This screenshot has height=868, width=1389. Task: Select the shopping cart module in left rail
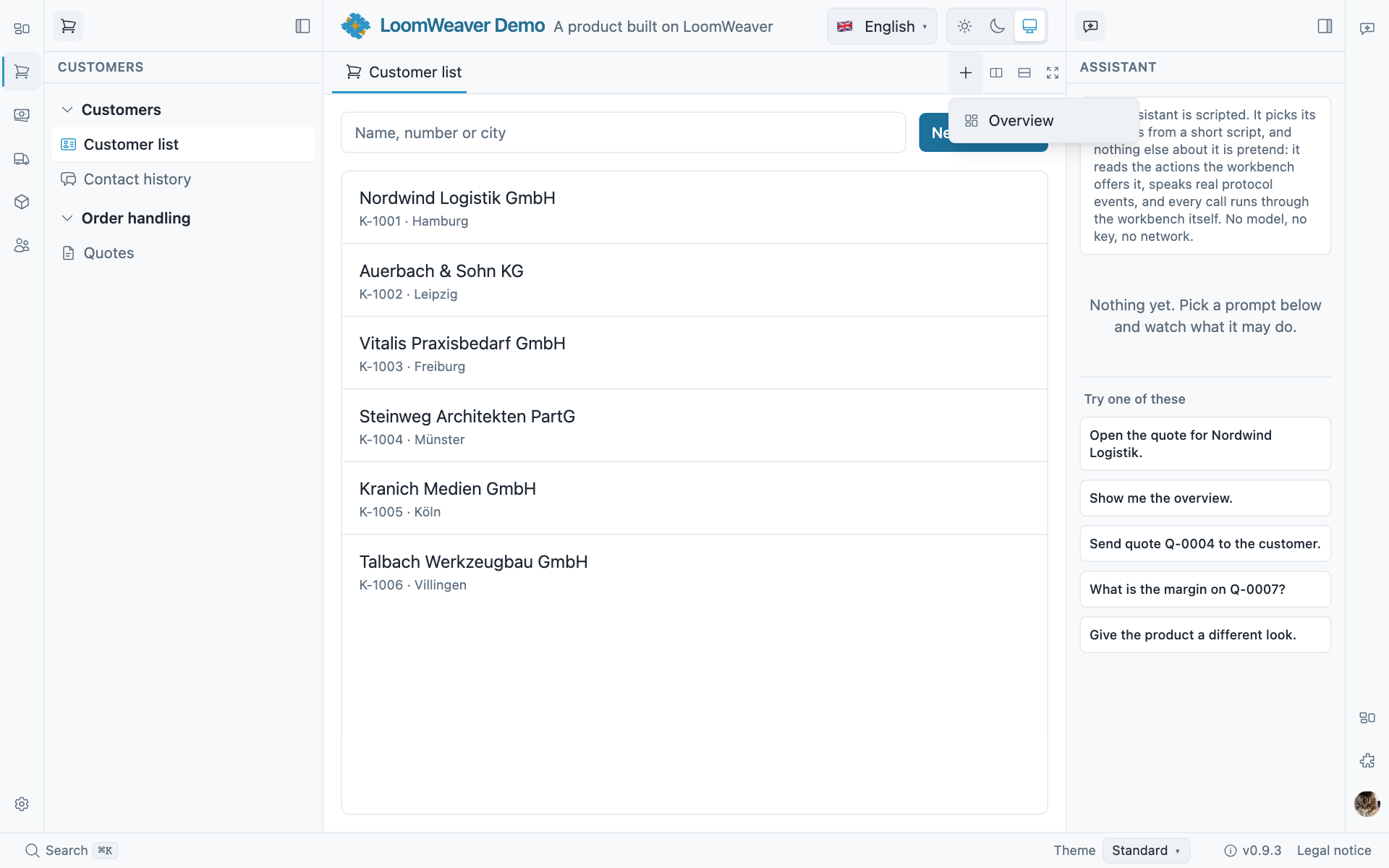pyautogui.click(x=22, y=72)
